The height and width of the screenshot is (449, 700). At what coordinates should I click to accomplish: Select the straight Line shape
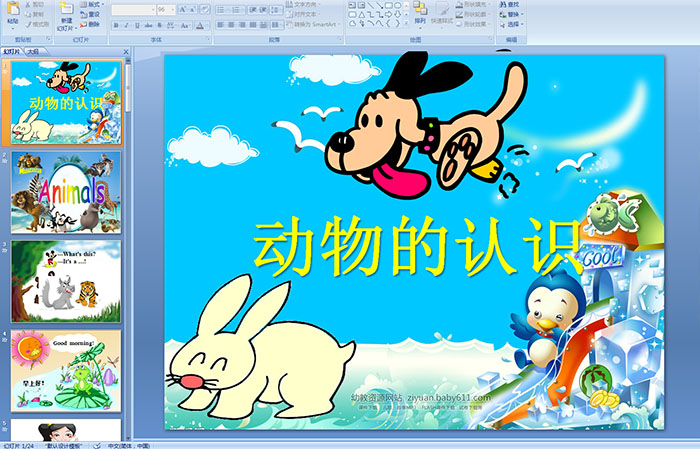coord(370,5)
